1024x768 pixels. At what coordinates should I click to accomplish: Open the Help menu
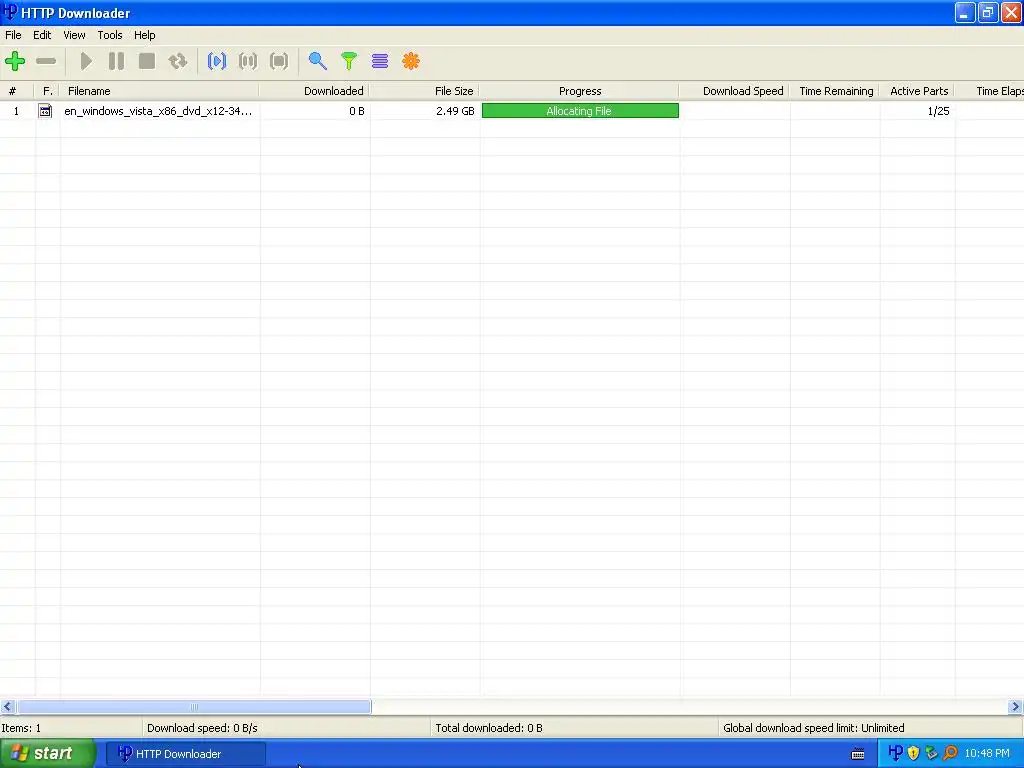coord(144,35)
